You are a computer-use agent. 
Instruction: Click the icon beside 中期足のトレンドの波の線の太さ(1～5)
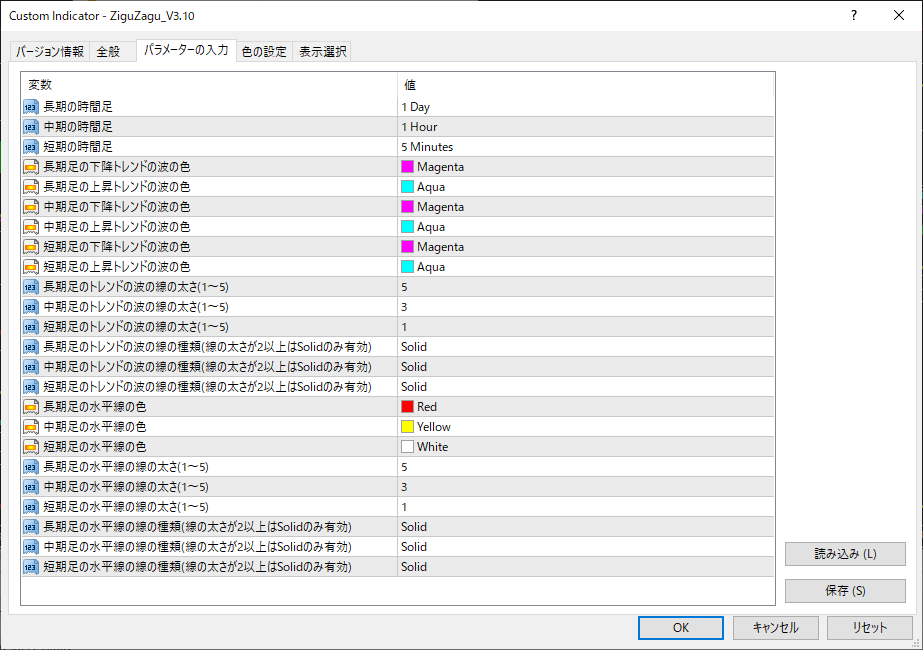[x=31, y=307]
